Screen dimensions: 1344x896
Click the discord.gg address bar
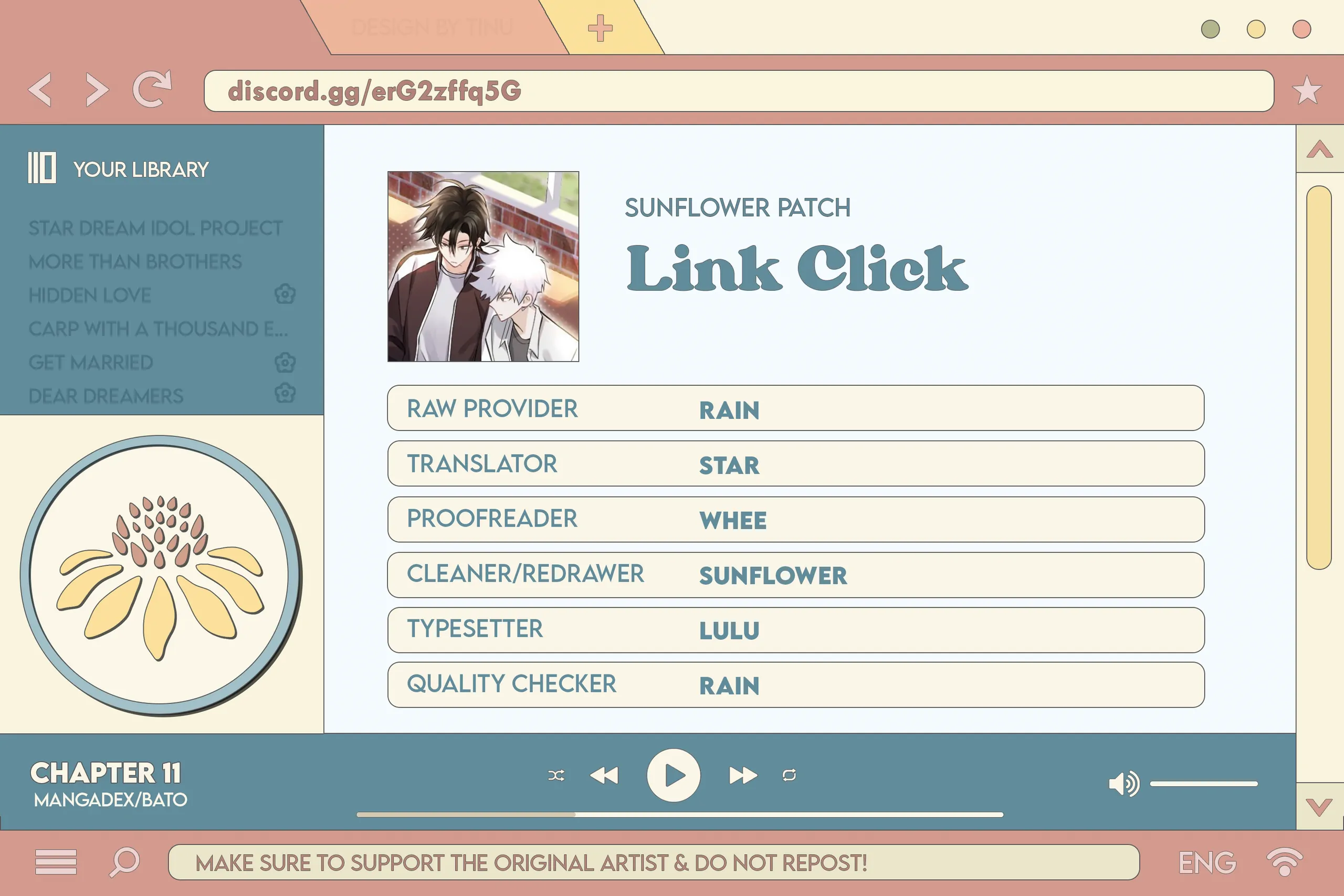tap(739, 91)
